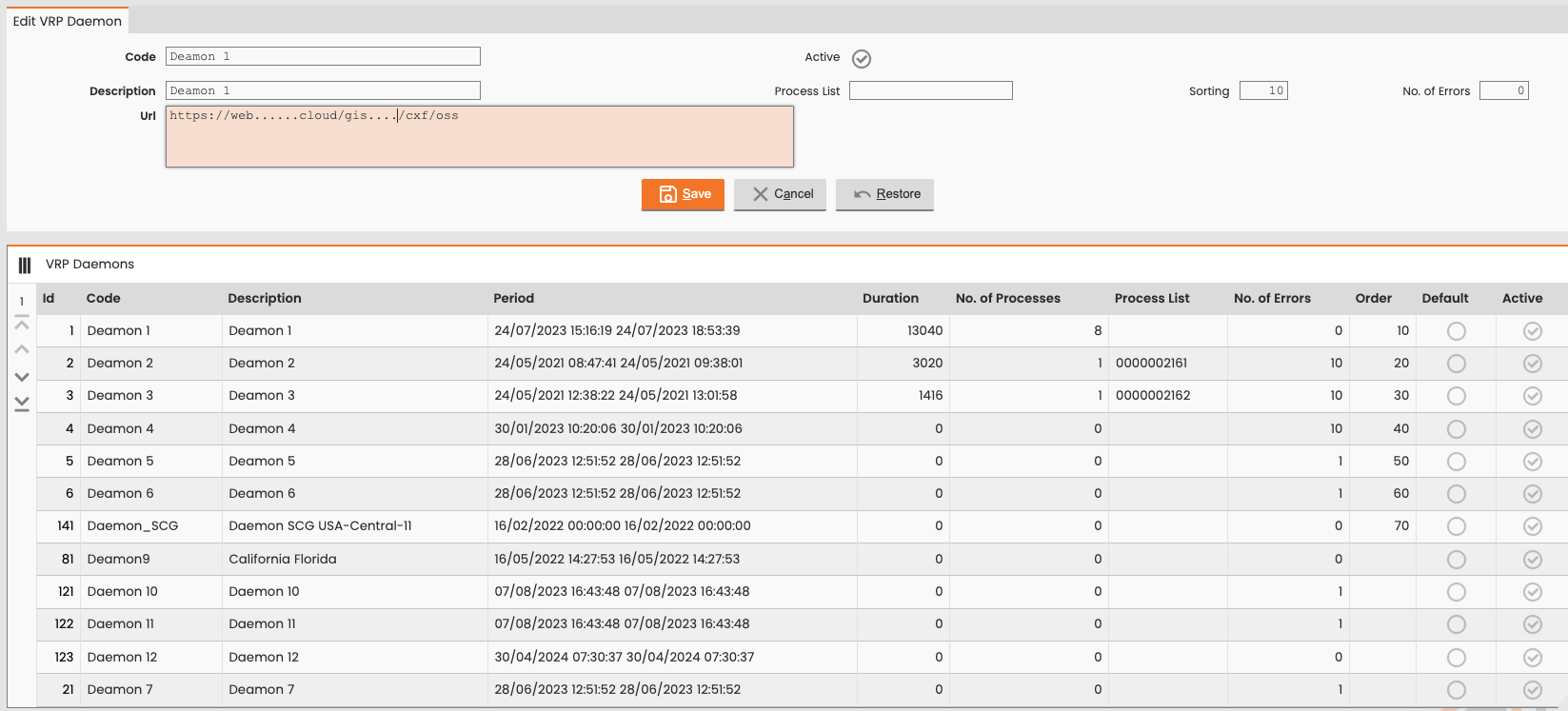Sort table by Duration column header
Image resolution: width=1568 pixels, height=711 pixels.
890,298
